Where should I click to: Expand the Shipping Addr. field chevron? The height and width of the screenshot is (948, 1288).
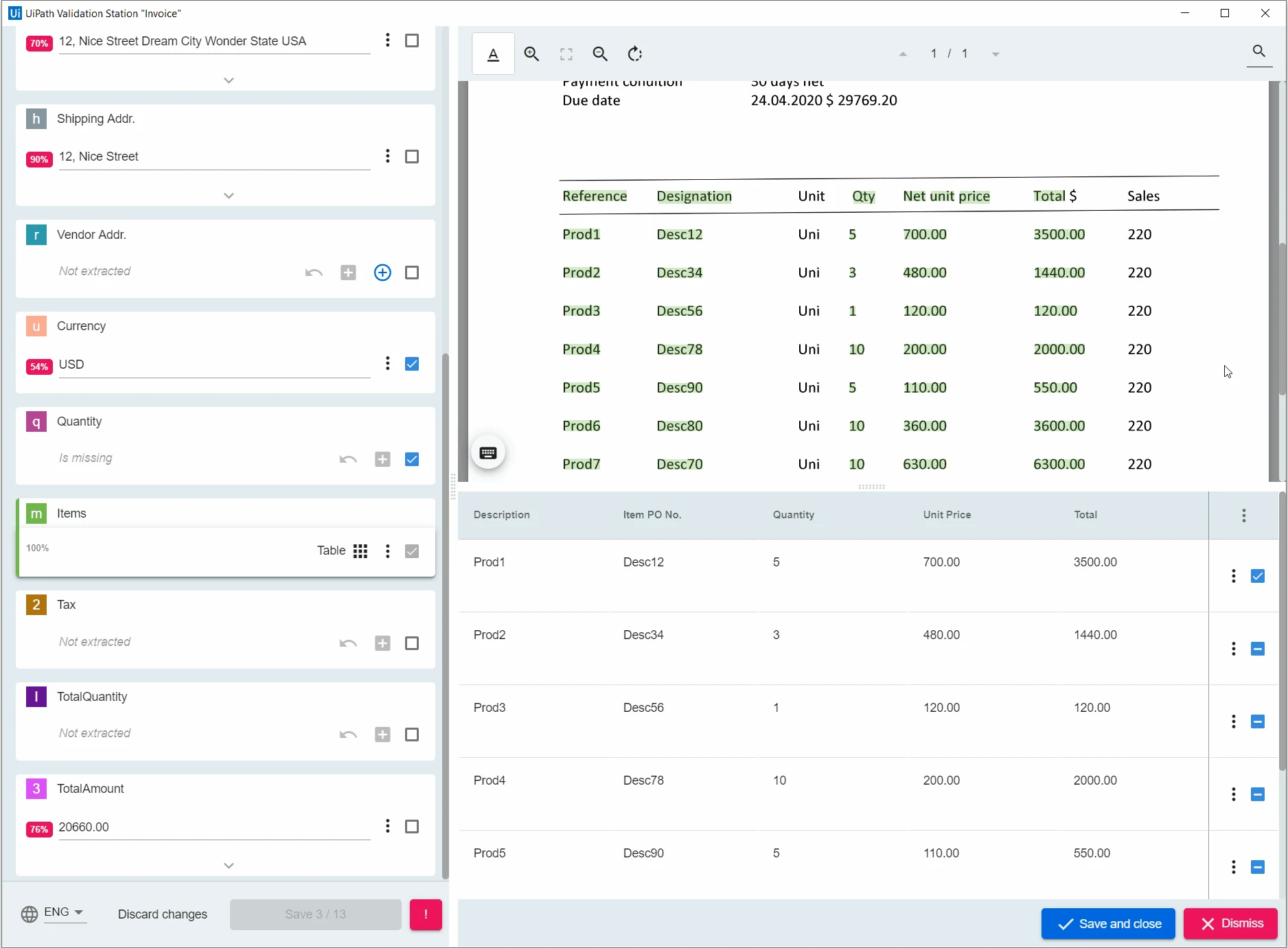coord(229,196)
